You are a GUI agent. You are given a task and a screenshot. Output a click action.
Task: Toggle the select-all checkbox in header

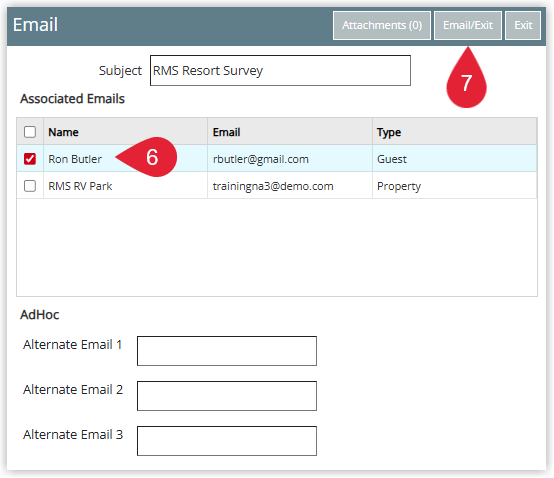[x=30, y=132]
